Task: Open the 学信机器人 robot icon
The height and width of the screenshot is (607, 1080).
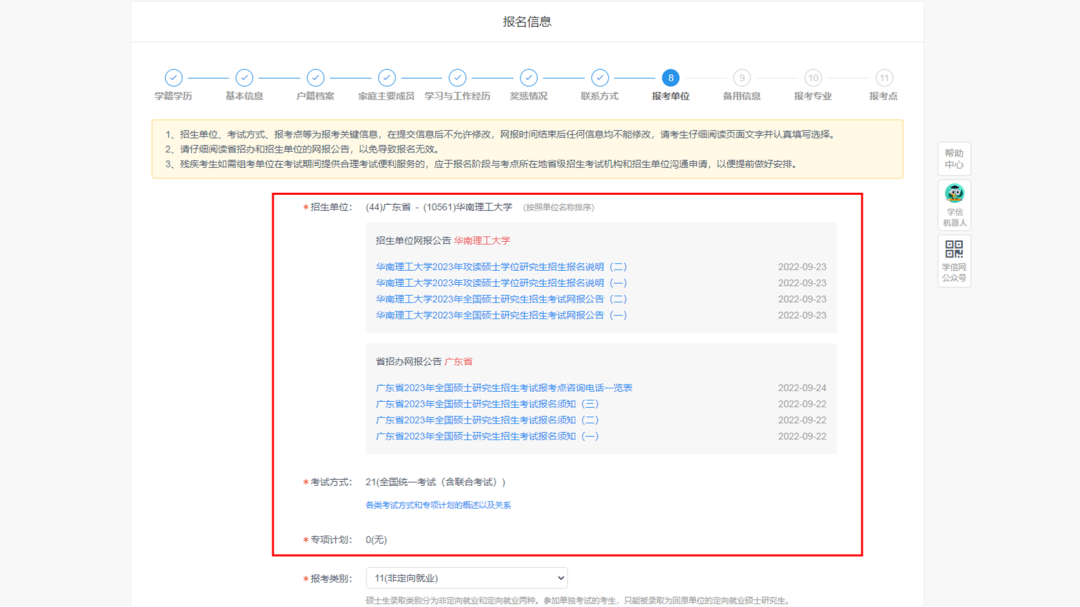Action: (x=954, y=205)
